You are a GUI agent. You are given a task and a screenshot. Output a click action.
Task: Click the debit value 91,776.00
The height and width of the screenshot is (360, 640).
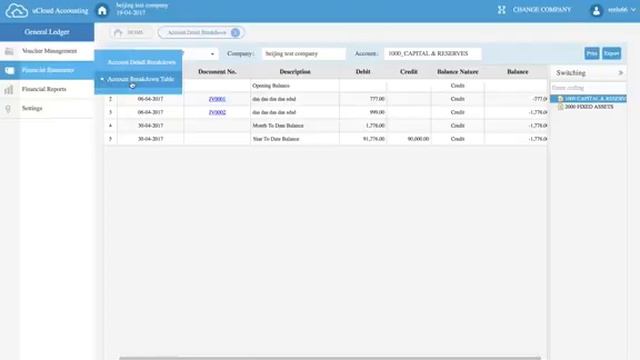click(x=374, y=139)
